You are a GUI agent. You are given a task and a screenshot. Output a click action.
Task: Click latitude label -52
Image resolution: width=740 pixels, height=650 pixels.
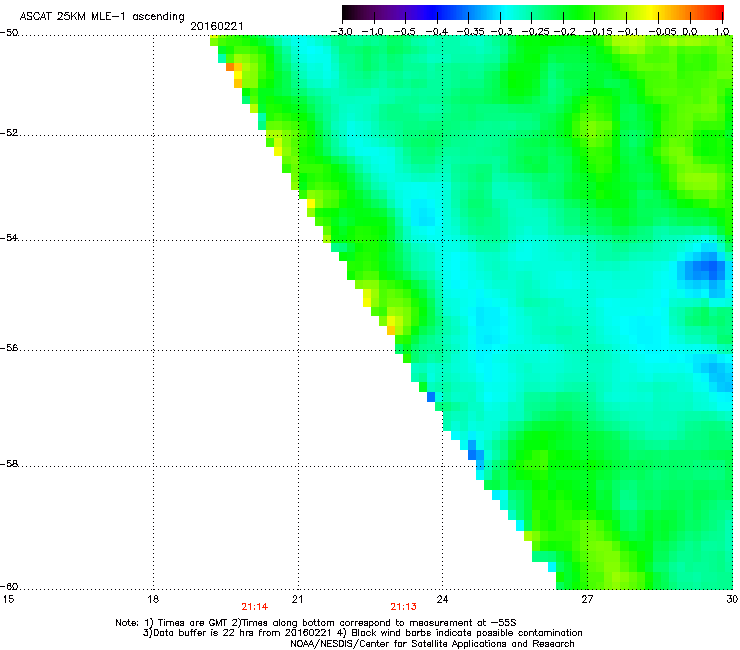(x=9, y=133)
